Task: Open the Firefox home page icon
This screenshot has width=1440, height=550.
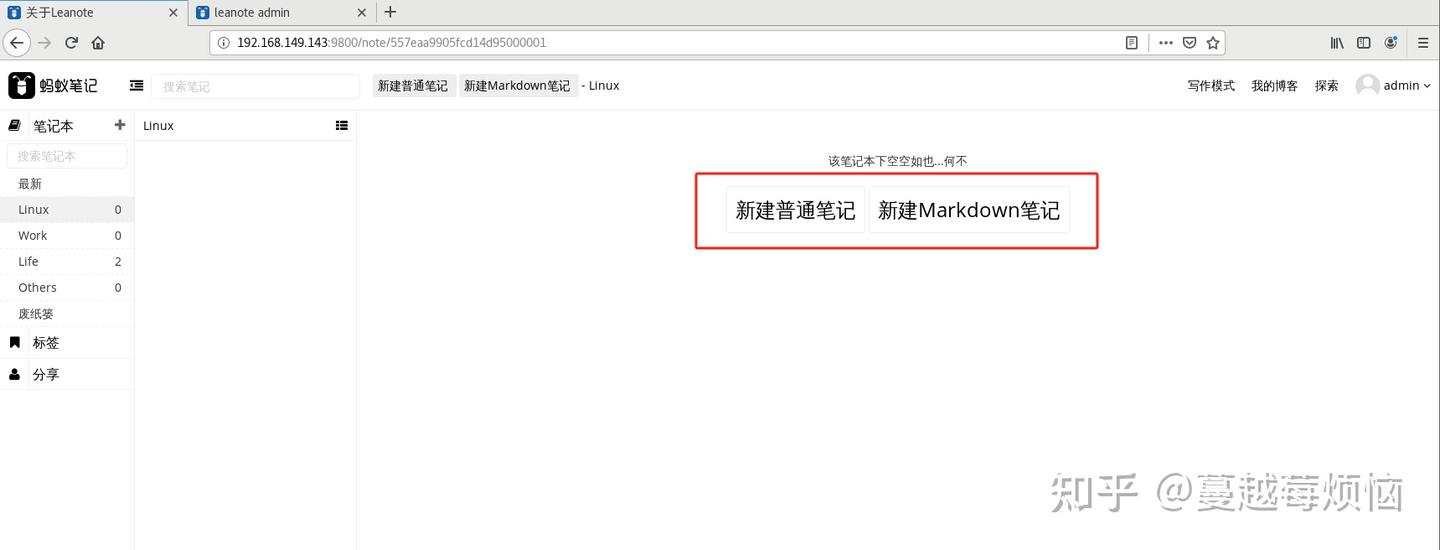Action: click(98, 43)
